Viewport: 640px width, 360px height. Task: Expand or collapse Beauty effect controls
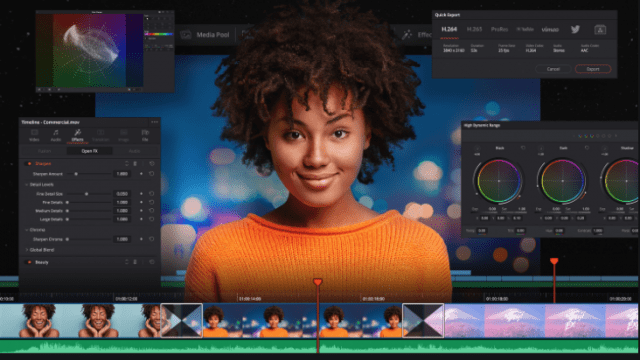click(127, 262)
